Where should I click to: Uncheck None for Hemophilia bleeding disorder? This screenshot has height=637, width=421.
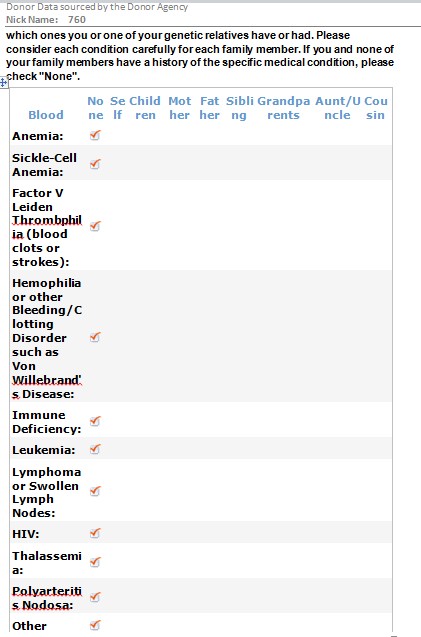[95, 337]
